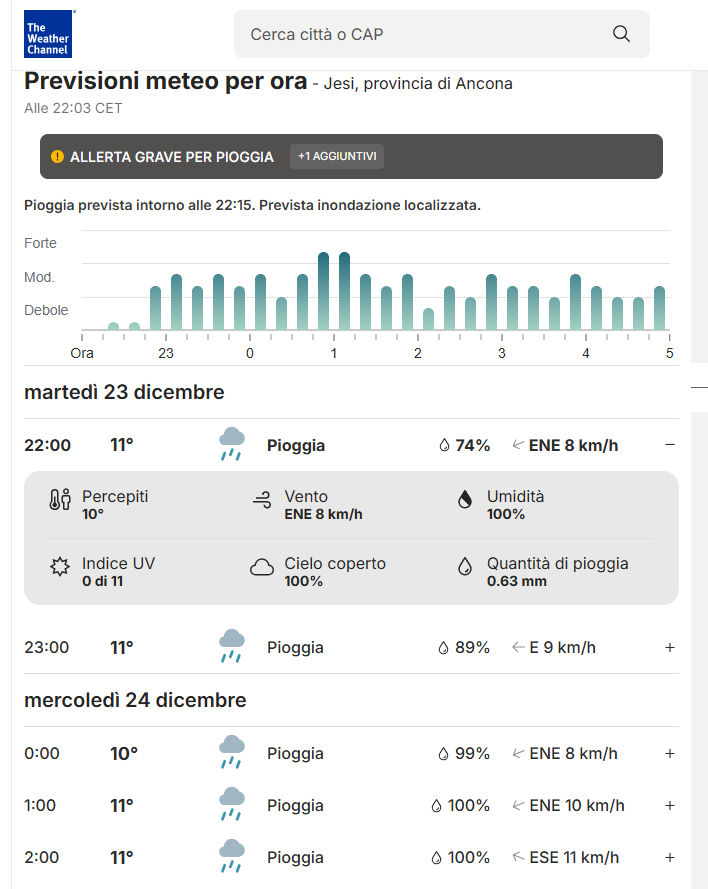Click the tallest rain bar near 1 o'clock

344,290
